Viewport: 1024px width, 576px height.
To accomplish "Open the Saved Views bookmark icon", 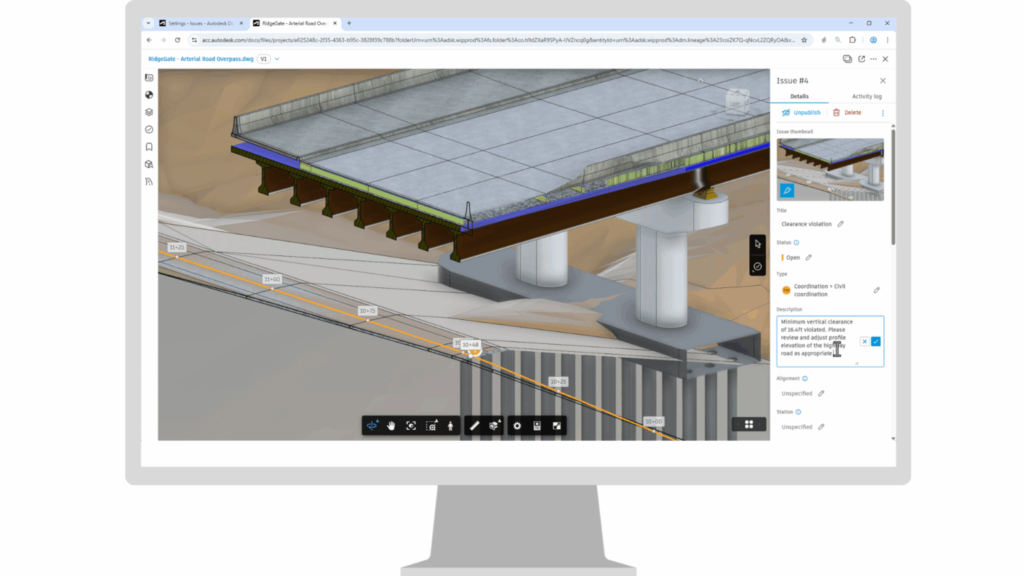I will coord(148,145).
